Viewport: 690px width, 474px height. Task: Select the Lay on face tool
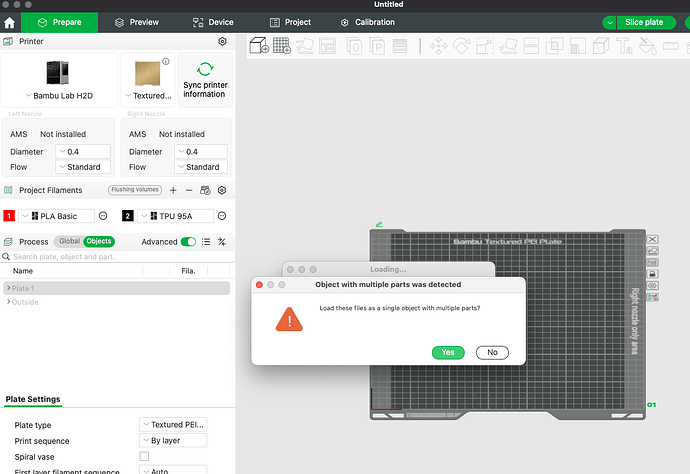508,46
